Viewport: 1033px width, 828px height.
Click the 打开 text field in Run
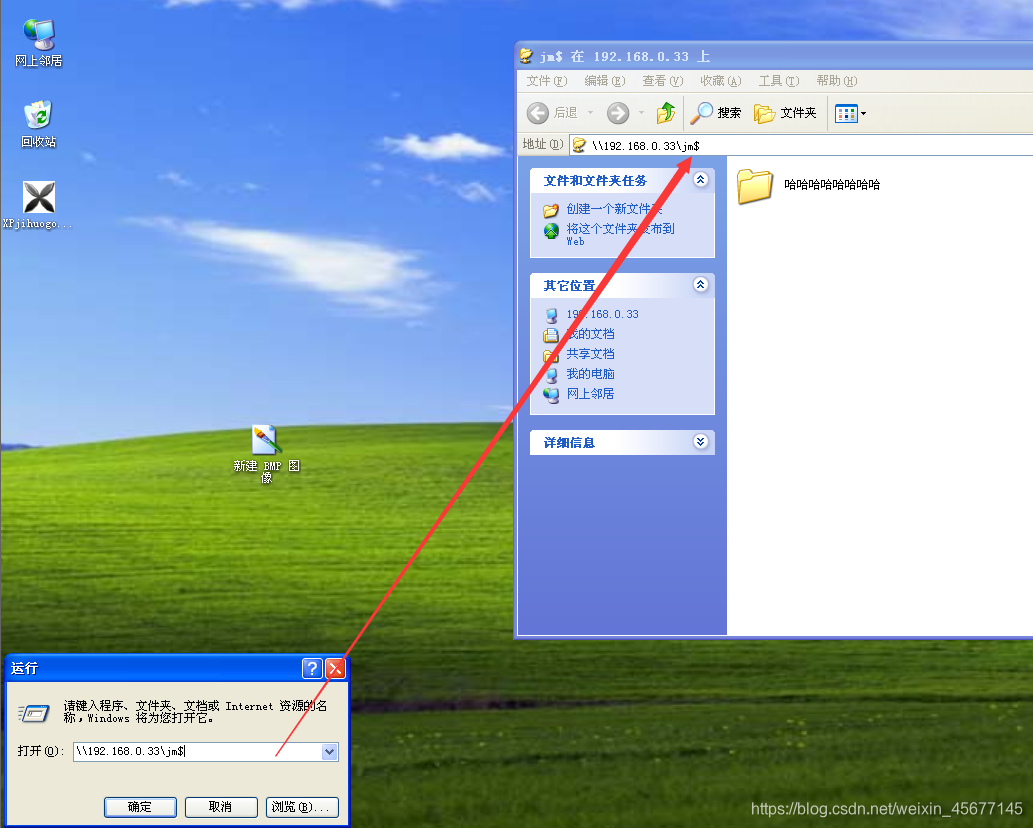click(x=198, y=751)
